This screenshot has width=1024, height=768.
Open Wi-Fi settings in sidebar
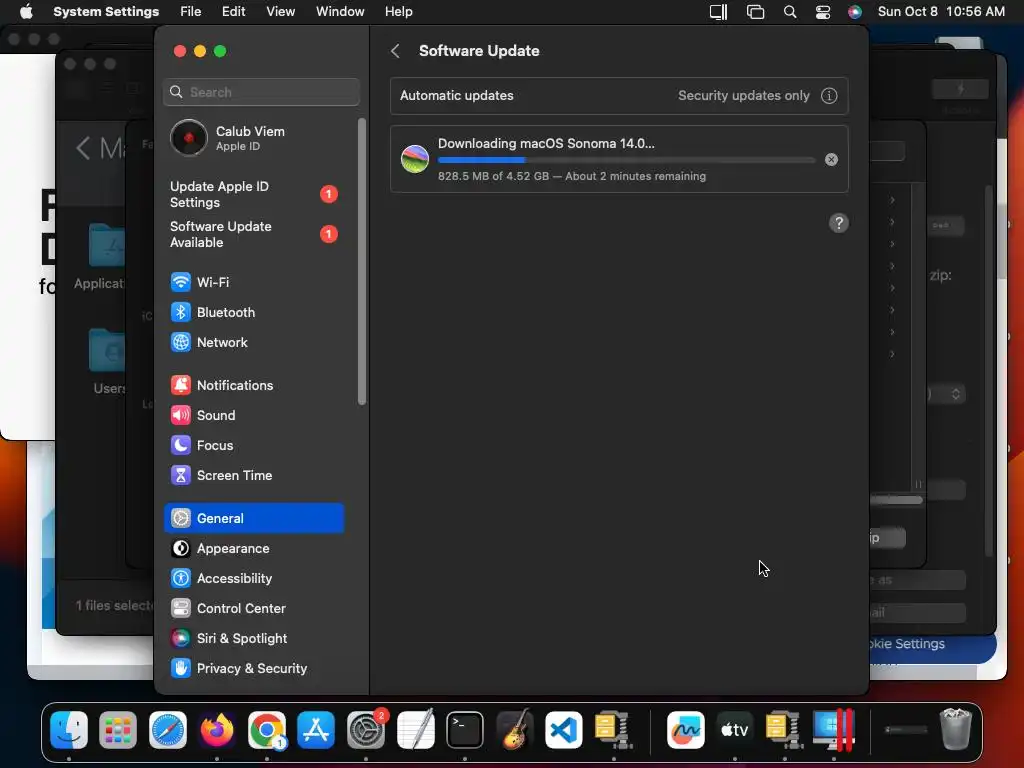[253, 282]
